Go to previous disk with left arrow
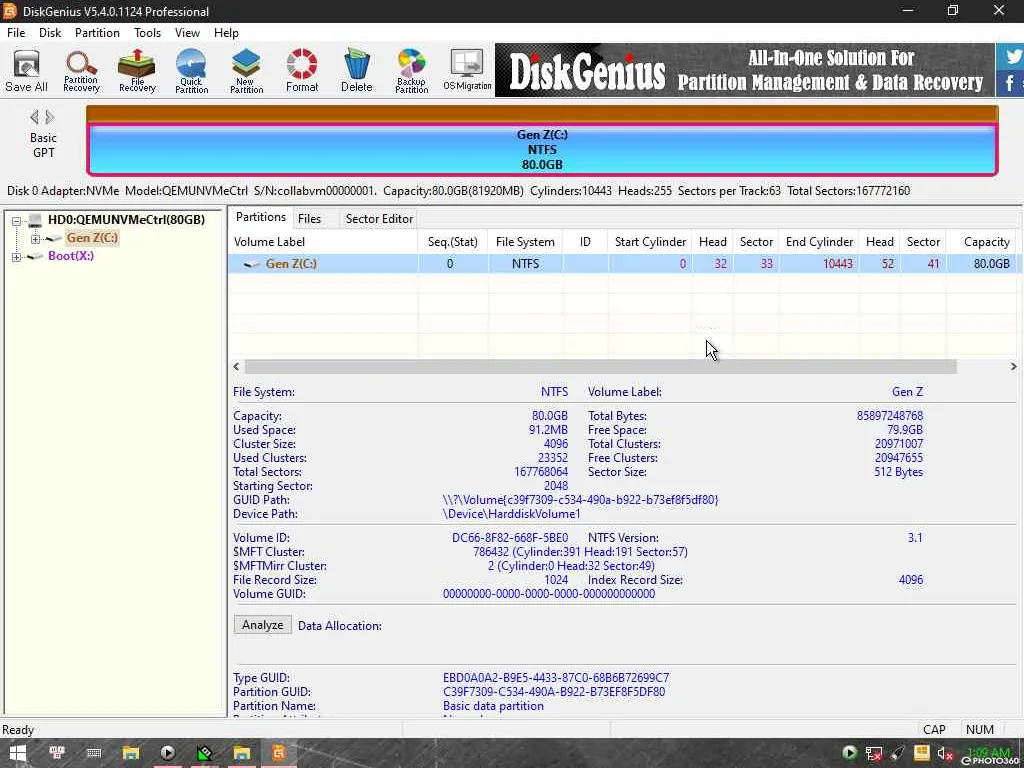 tap(34, 118)
